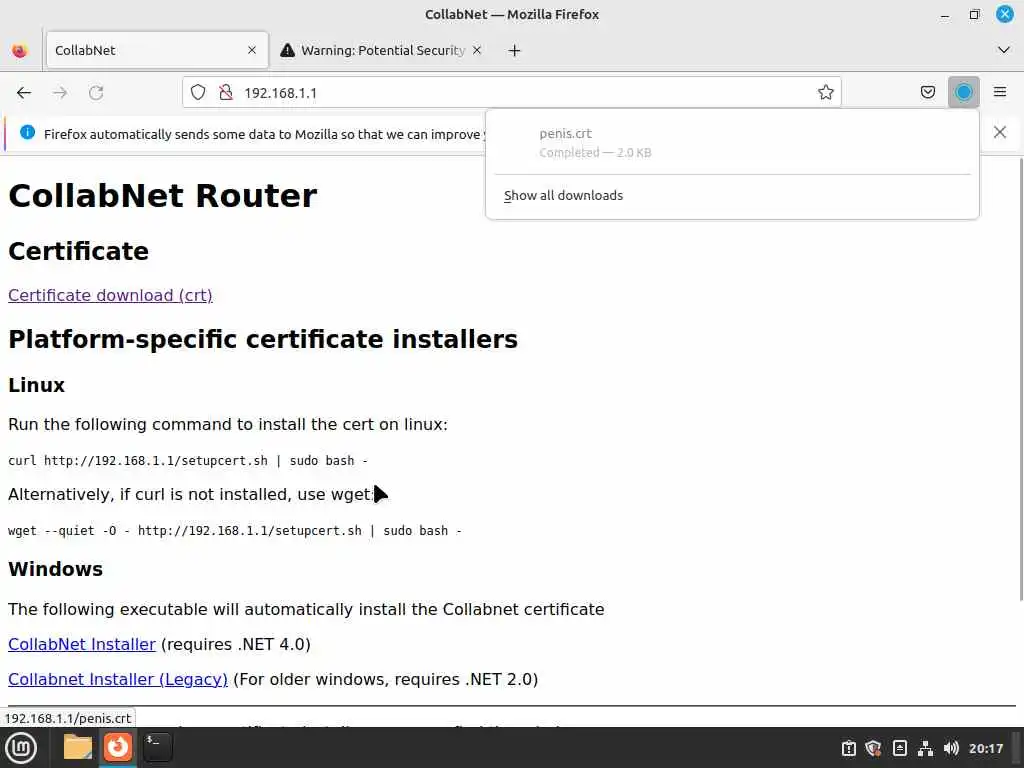This screenshot has width=1024, height=768.
Task: Click the Linux section heading
Action: (37, 385)
